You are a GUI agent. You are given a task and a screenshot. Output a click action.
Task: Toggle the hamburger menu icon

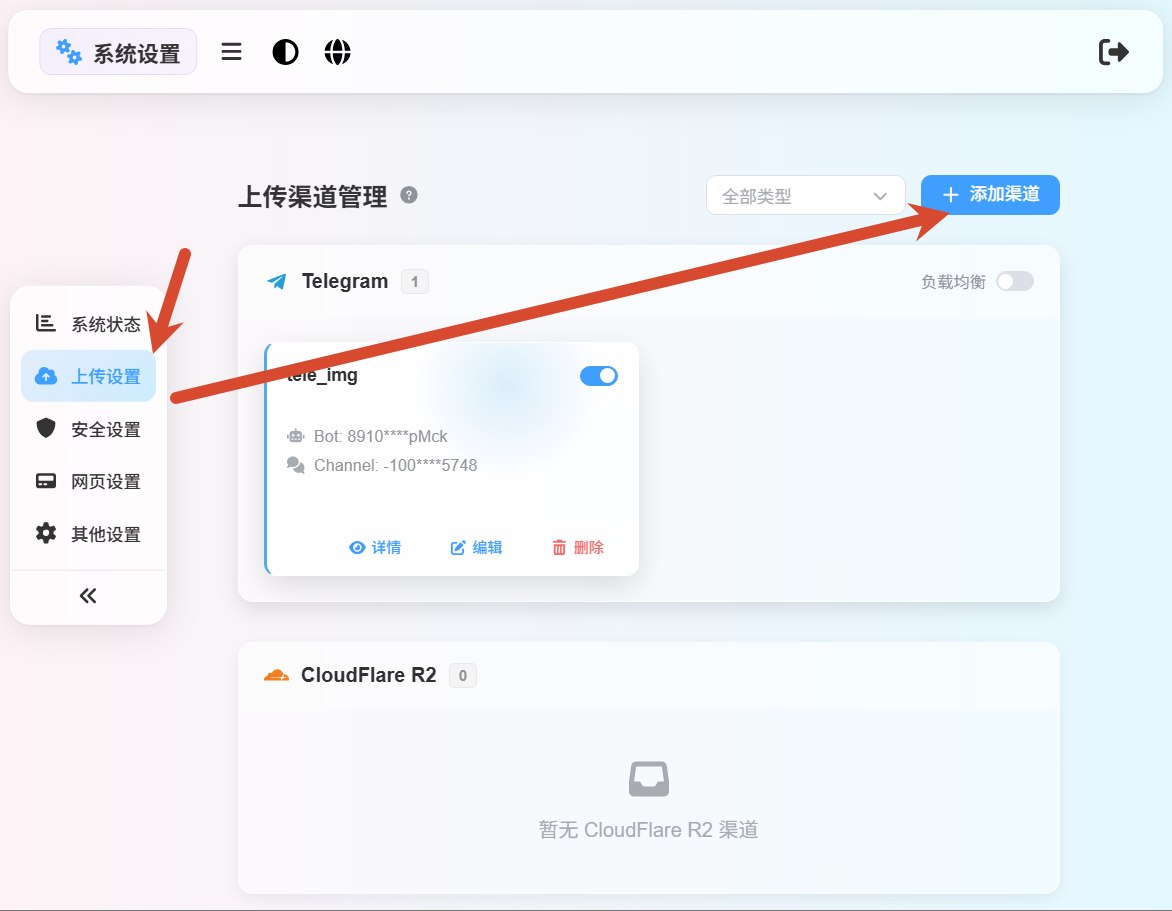232,52
